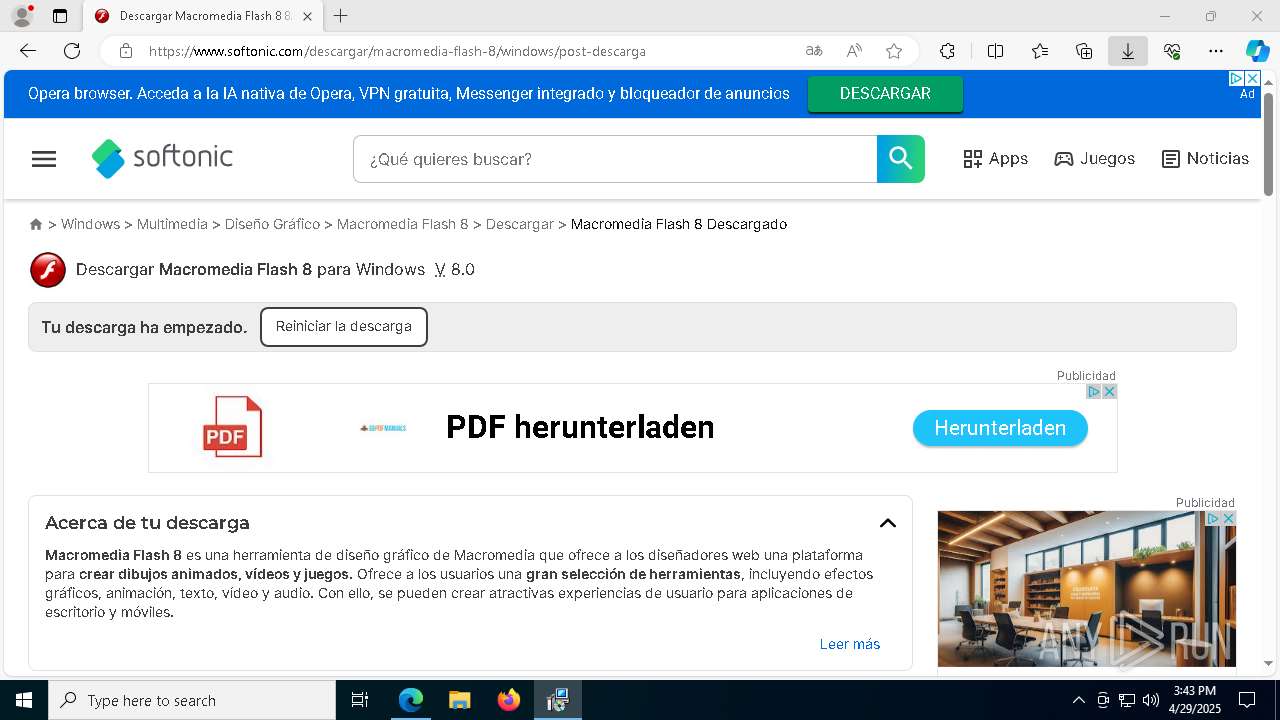Add this page to favorites with the star
1280x720 pixels.
click(894, 51)
